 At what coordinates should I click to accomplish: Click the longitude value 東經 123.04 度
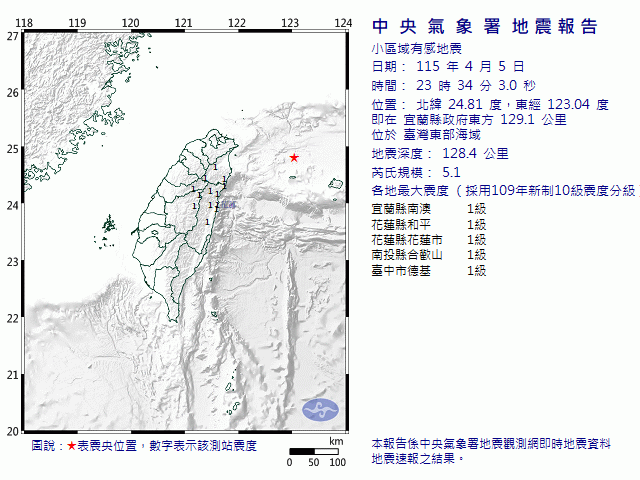pyautogui.click(x=562, y=104)
